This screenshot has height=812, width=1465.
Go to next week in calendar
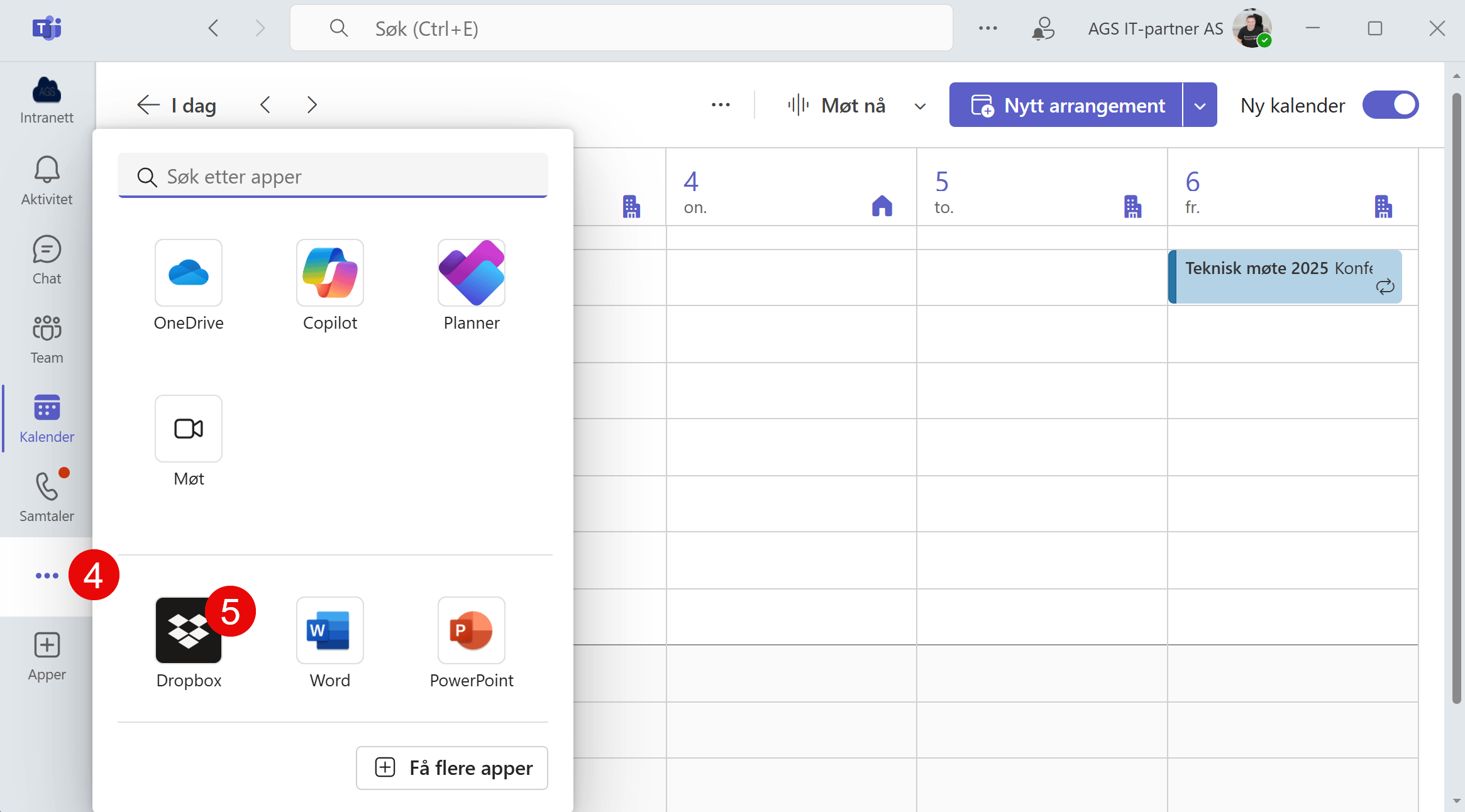click(312, 105)
